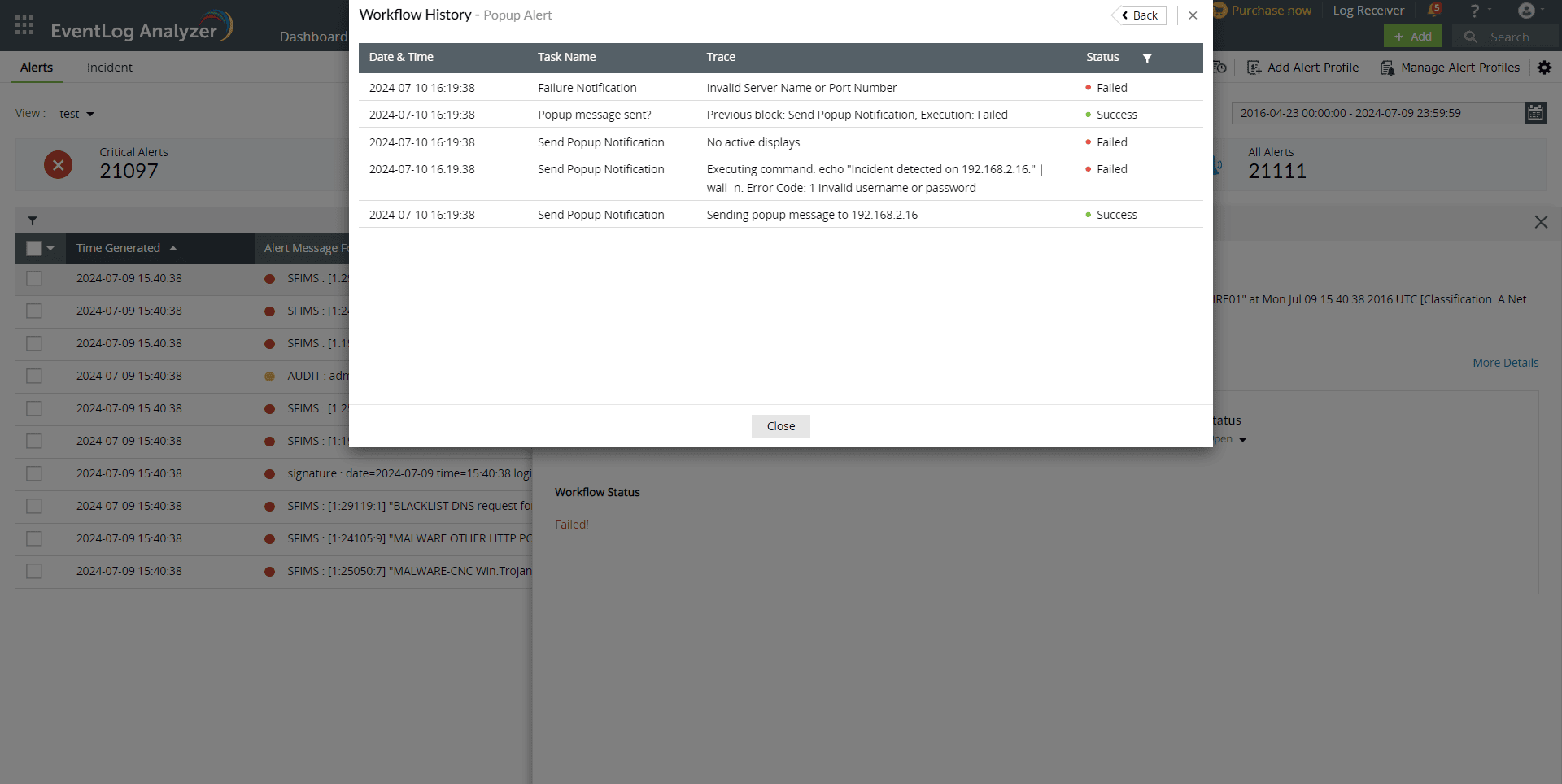Open the Manage Alert Profiles icon
The image size is (1562, 784).
1387,68
